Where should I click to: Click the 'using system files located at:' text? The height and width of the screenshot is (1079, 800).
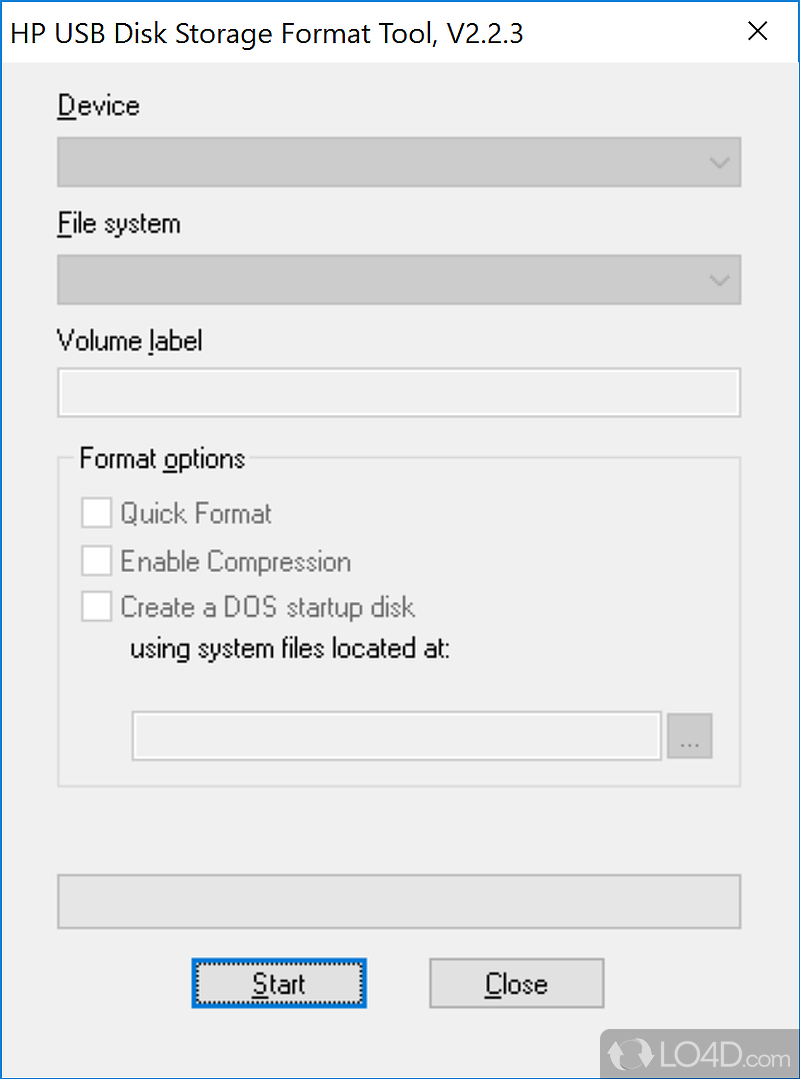tap(290, 648)
